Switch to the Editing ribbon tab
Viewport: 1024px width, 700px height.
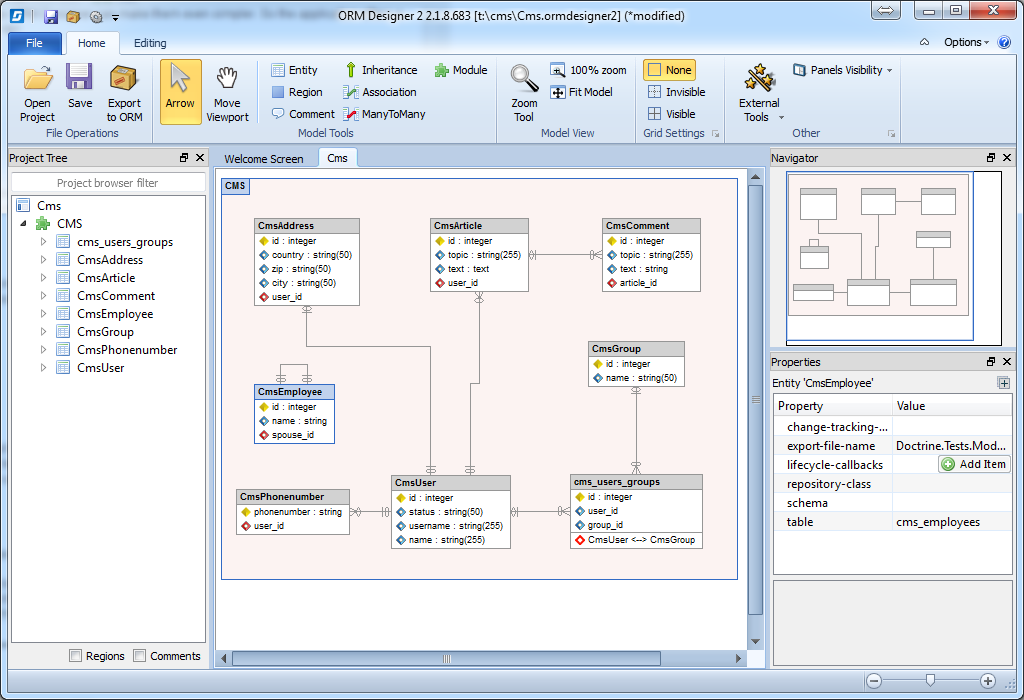coord(150,43)
